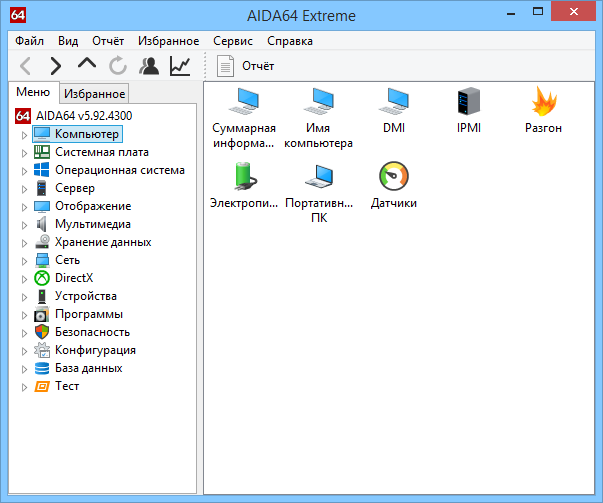The height and width of the screenshot is (503, 603).
Task: Expand the Системная плата tree node
Action: (x=24, y=153)
